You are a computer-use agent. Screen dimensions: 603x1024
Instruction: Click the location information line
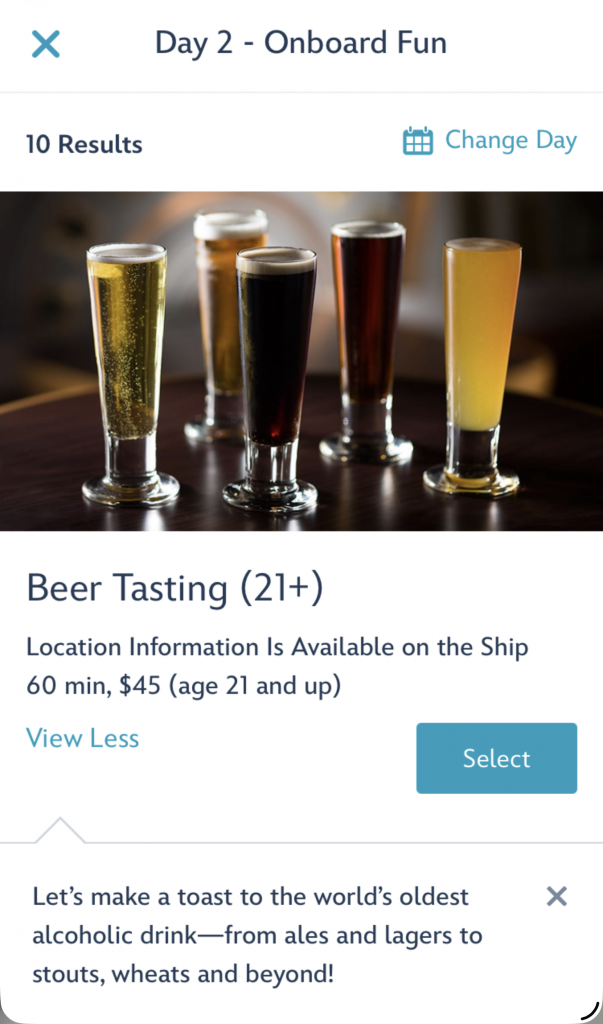[277, 647]
